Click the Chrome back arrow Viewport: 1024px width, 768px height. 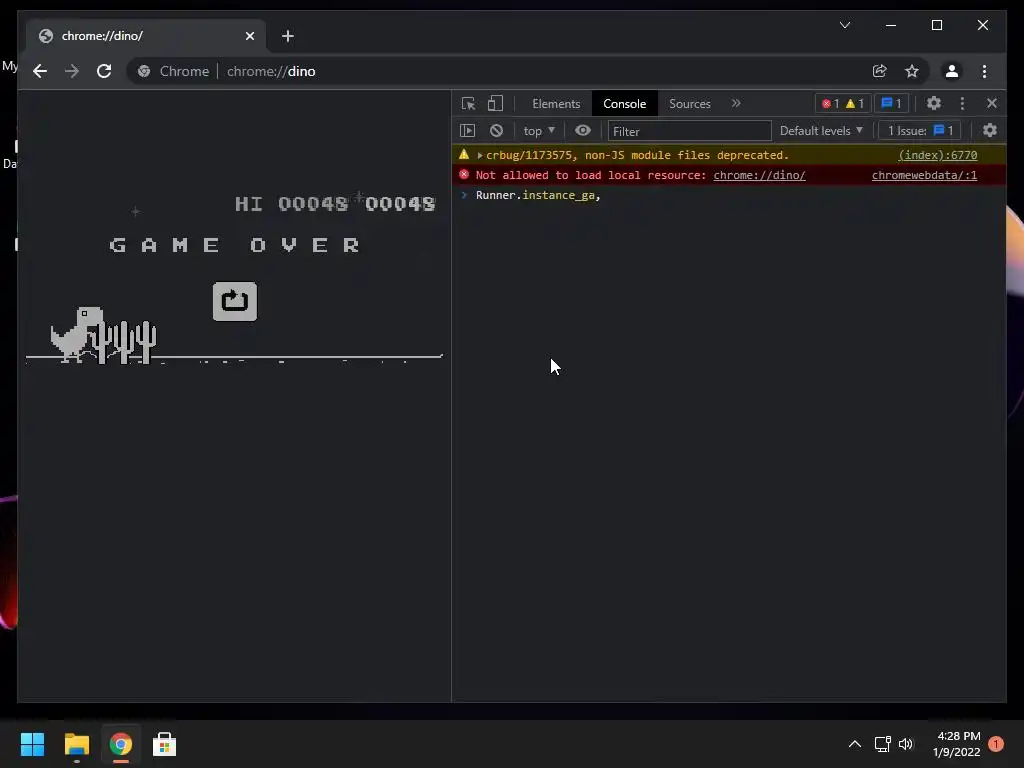40,71
